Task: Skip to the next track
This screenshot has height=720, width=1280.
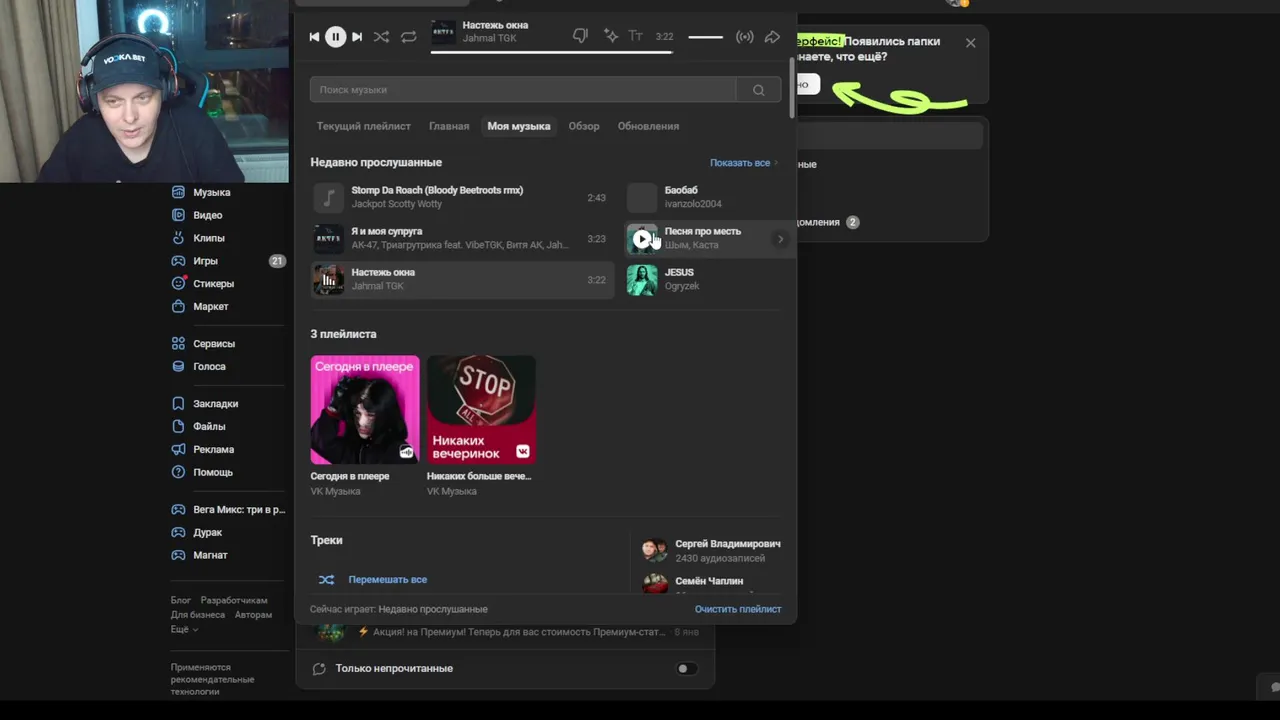Action: [357, 37]
